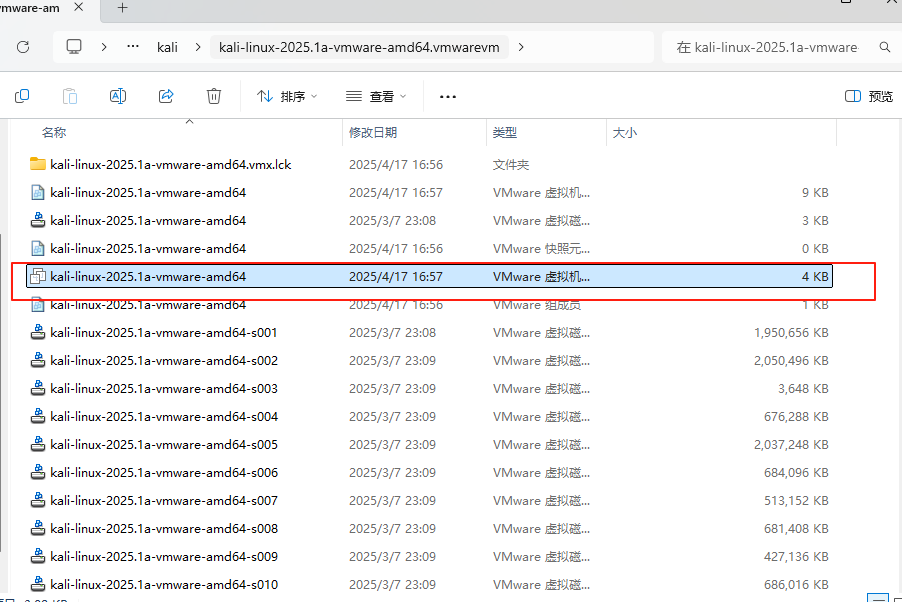This screenshot has height=602, width=902.
Task: Open a new tab with the plus button
Action: (122, 7)
